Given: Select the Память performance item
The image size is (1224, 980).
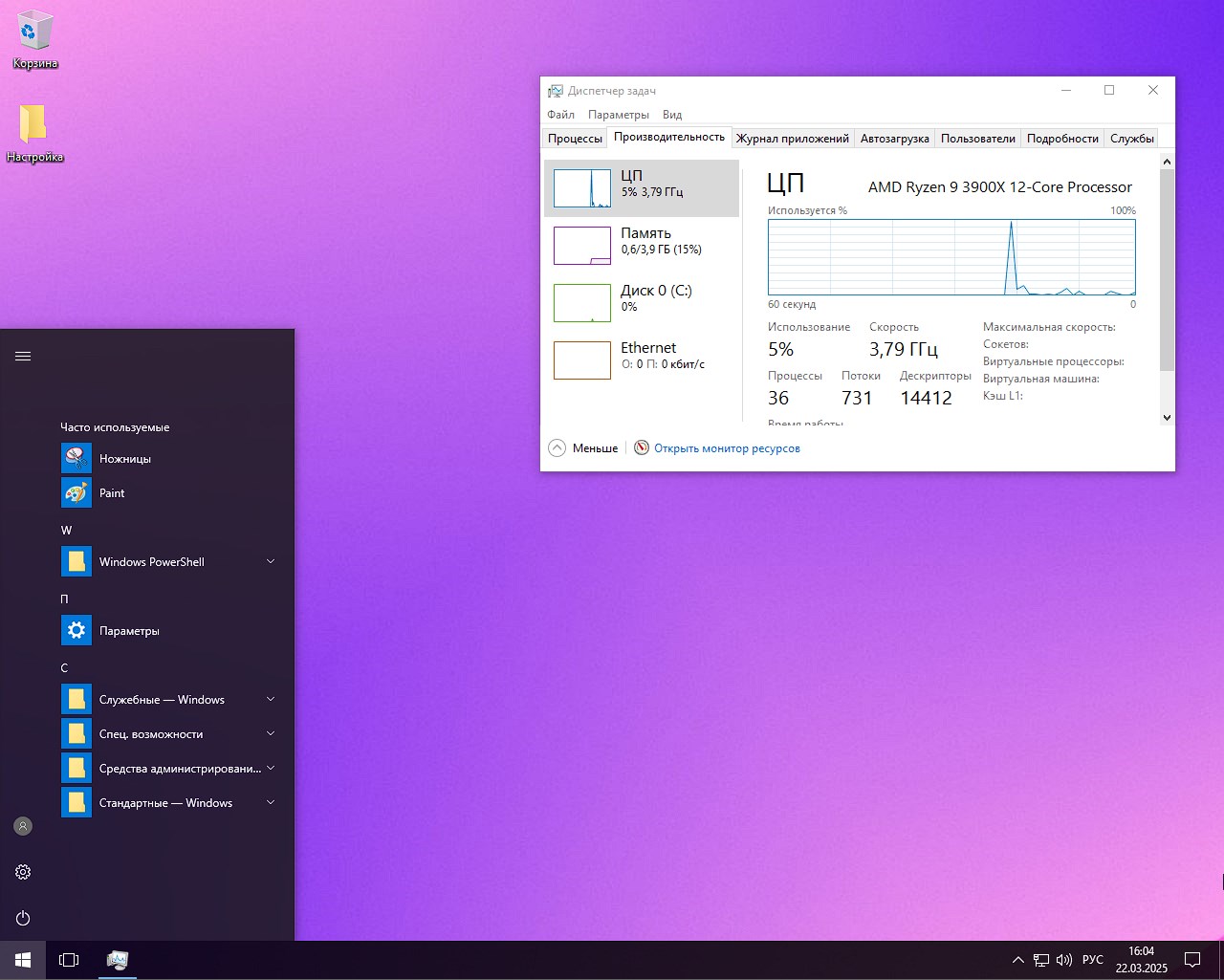Looking at the screenshot, I should [642, 246].
